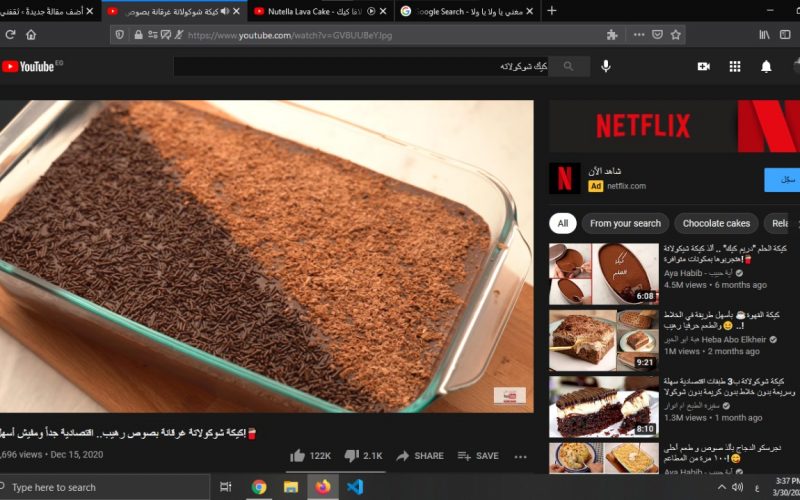Click the Netflix ad banner

(x=674, y=126)
